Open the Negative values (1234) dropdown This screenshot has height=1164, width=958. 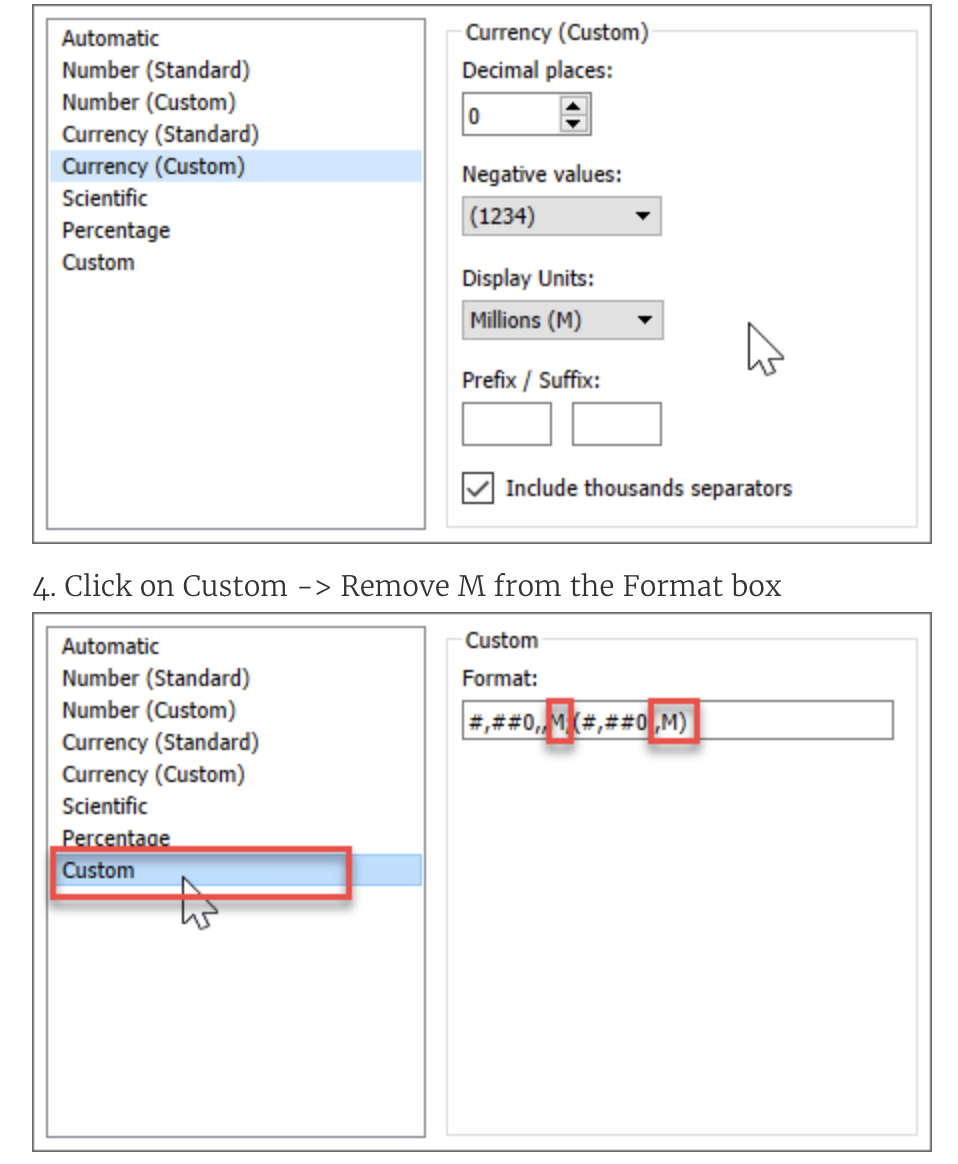562,216
